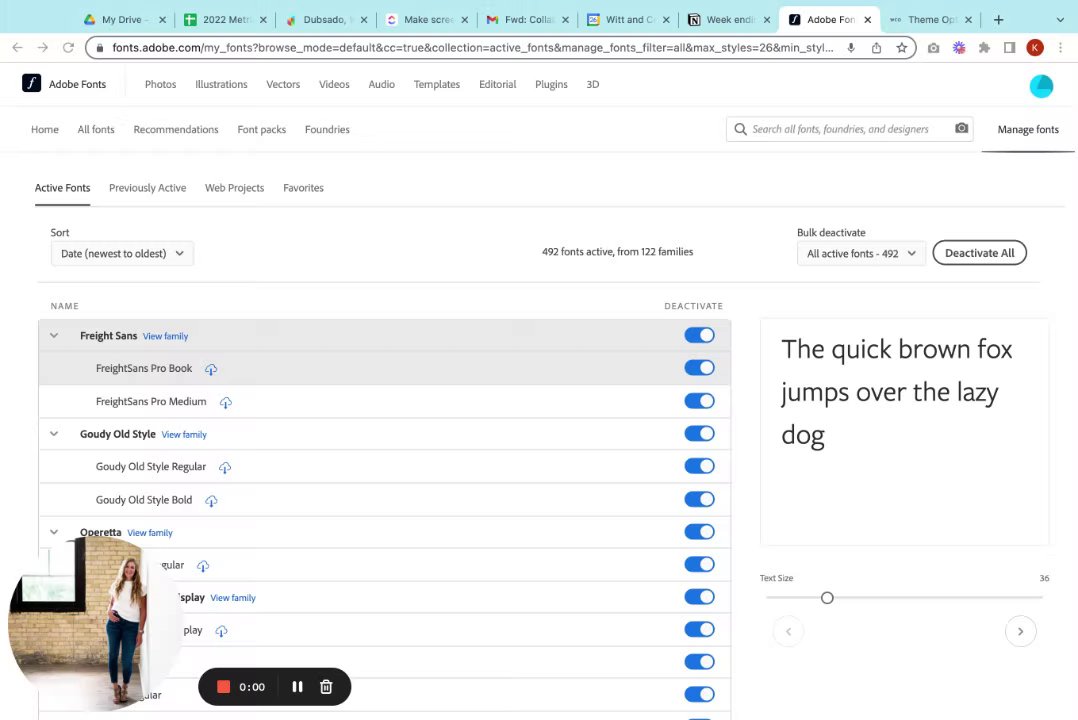Image resolution: width=1078 pixels, height=720 pixels.
Task: Switch to the Web Projects tab
Action: 234,188
